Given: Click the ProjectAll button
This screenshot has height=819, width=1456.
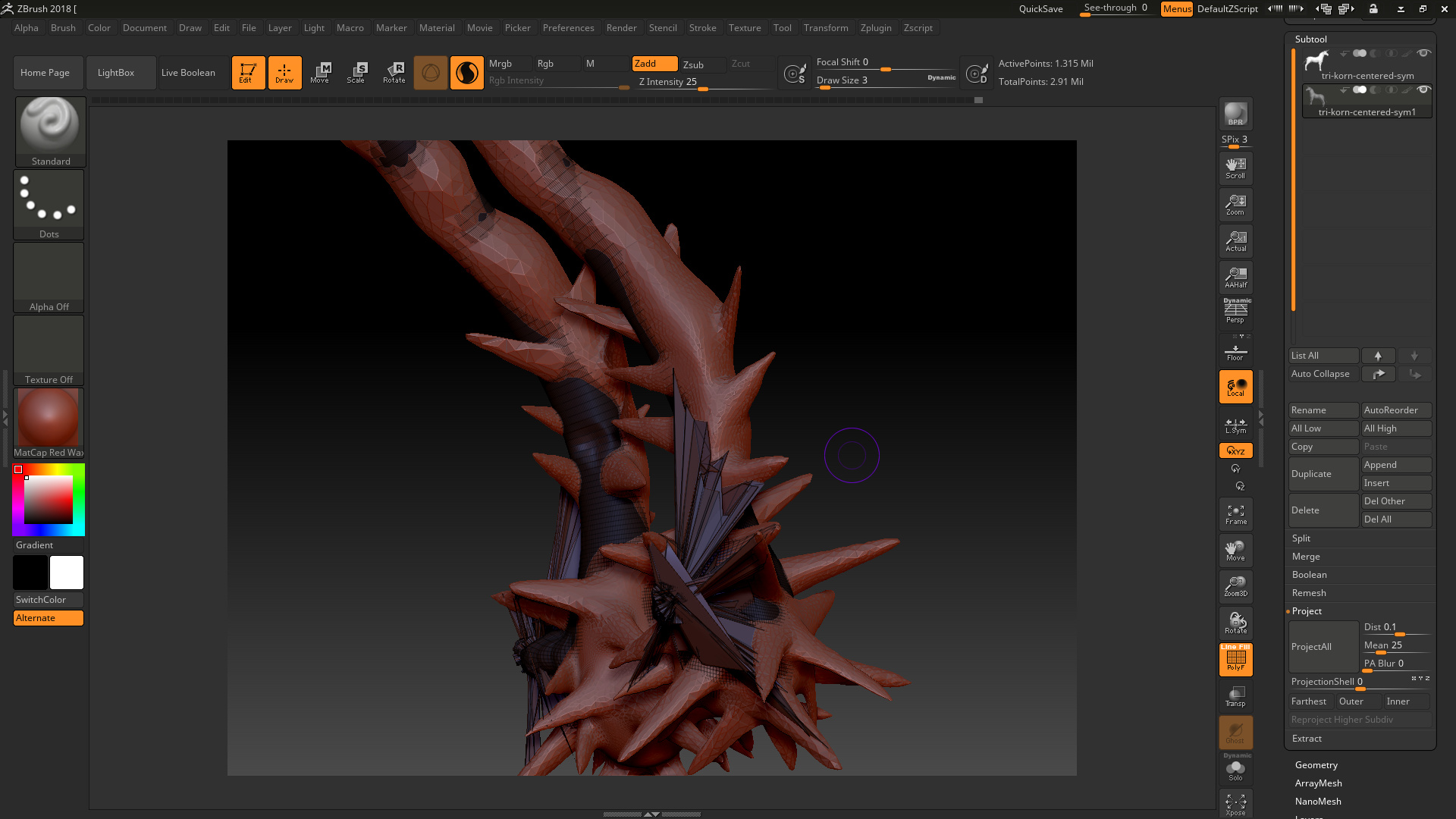Looking at the screenshot, I should 1323,647.
